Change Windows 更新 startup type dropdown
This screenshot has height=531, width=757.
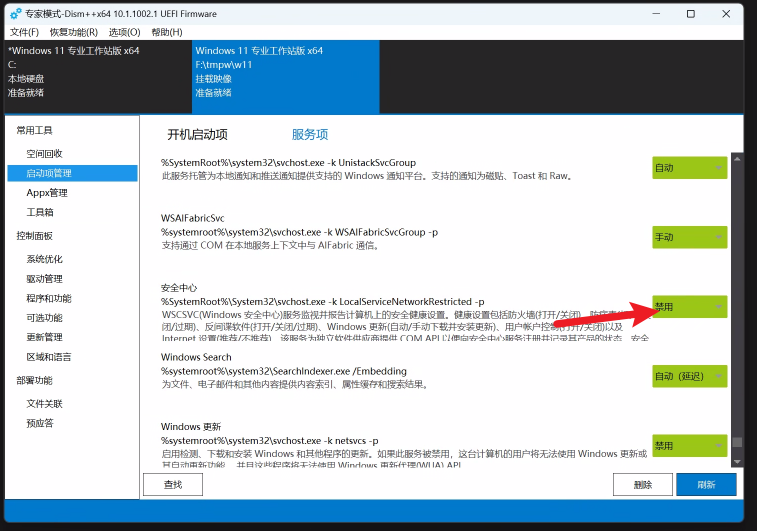[x=689, y=445]
